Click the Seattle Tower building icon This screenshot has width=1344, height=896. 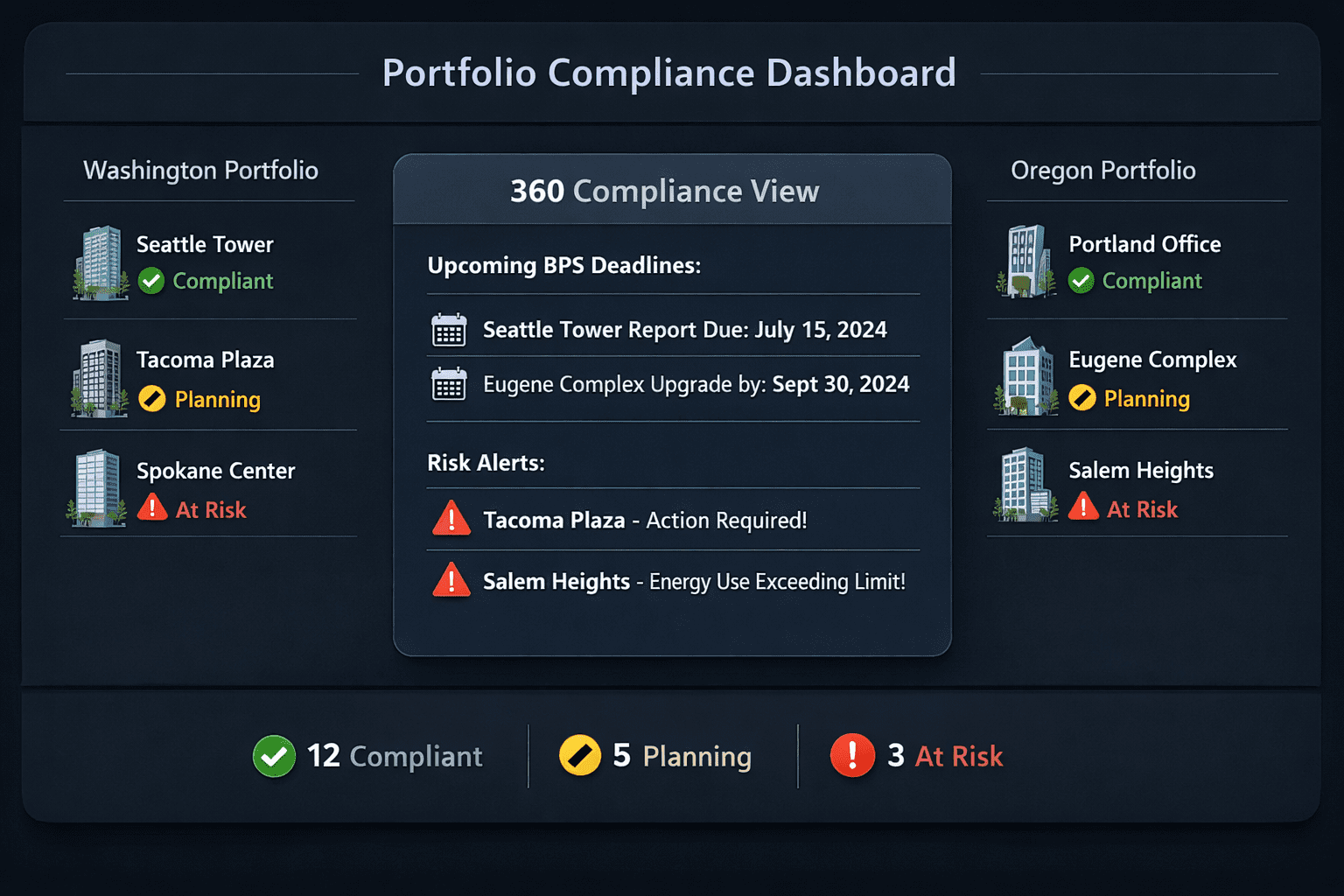101,262
